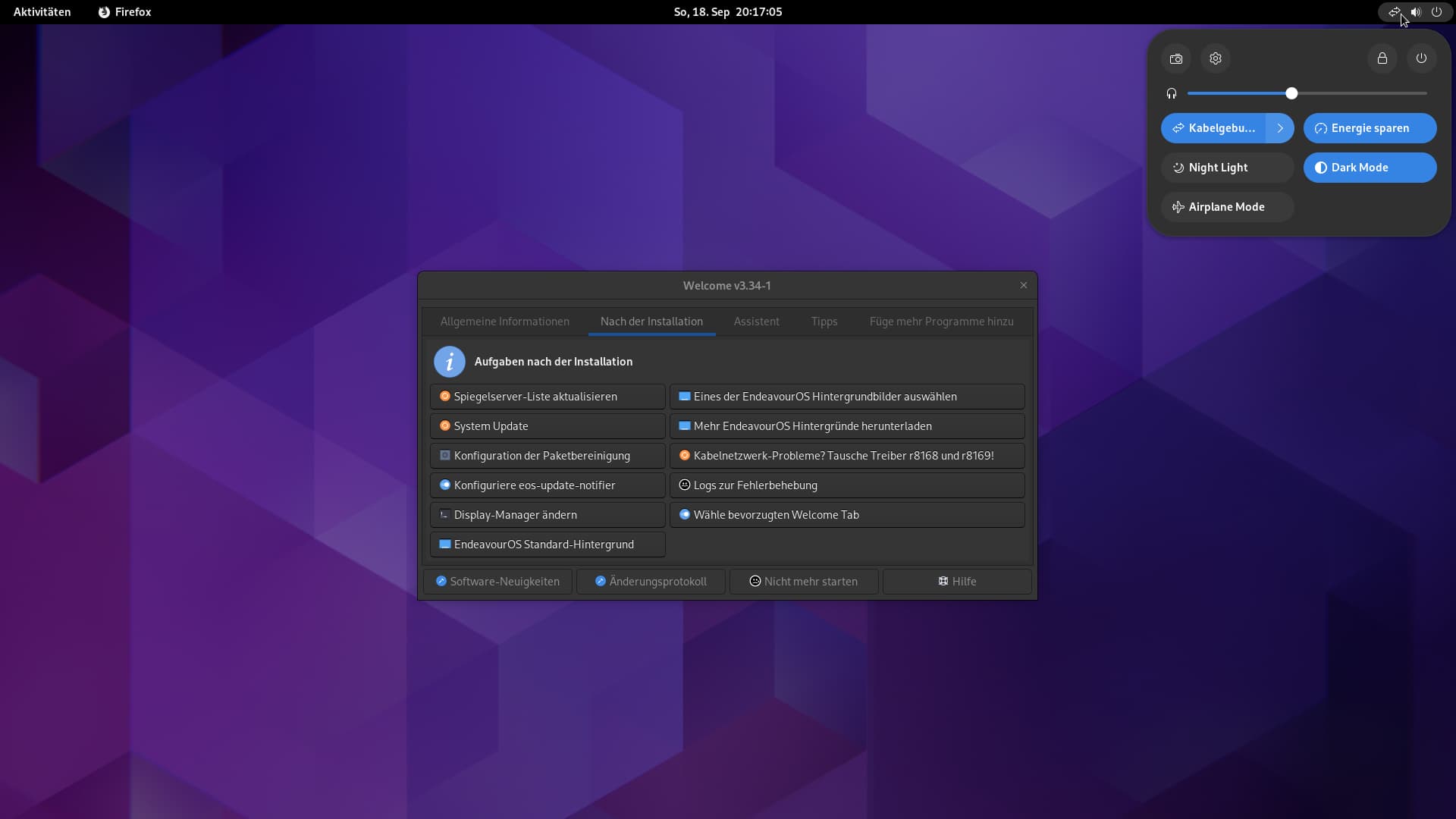Image resolution: width=1456 pixels, height=819 pixels.
Task: Expand the Kabelgebunden network details
Action: (1281, 128)
